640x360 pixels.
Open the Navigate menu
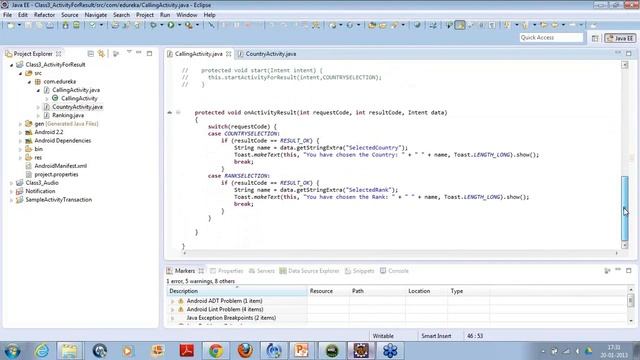pos(96,15)
